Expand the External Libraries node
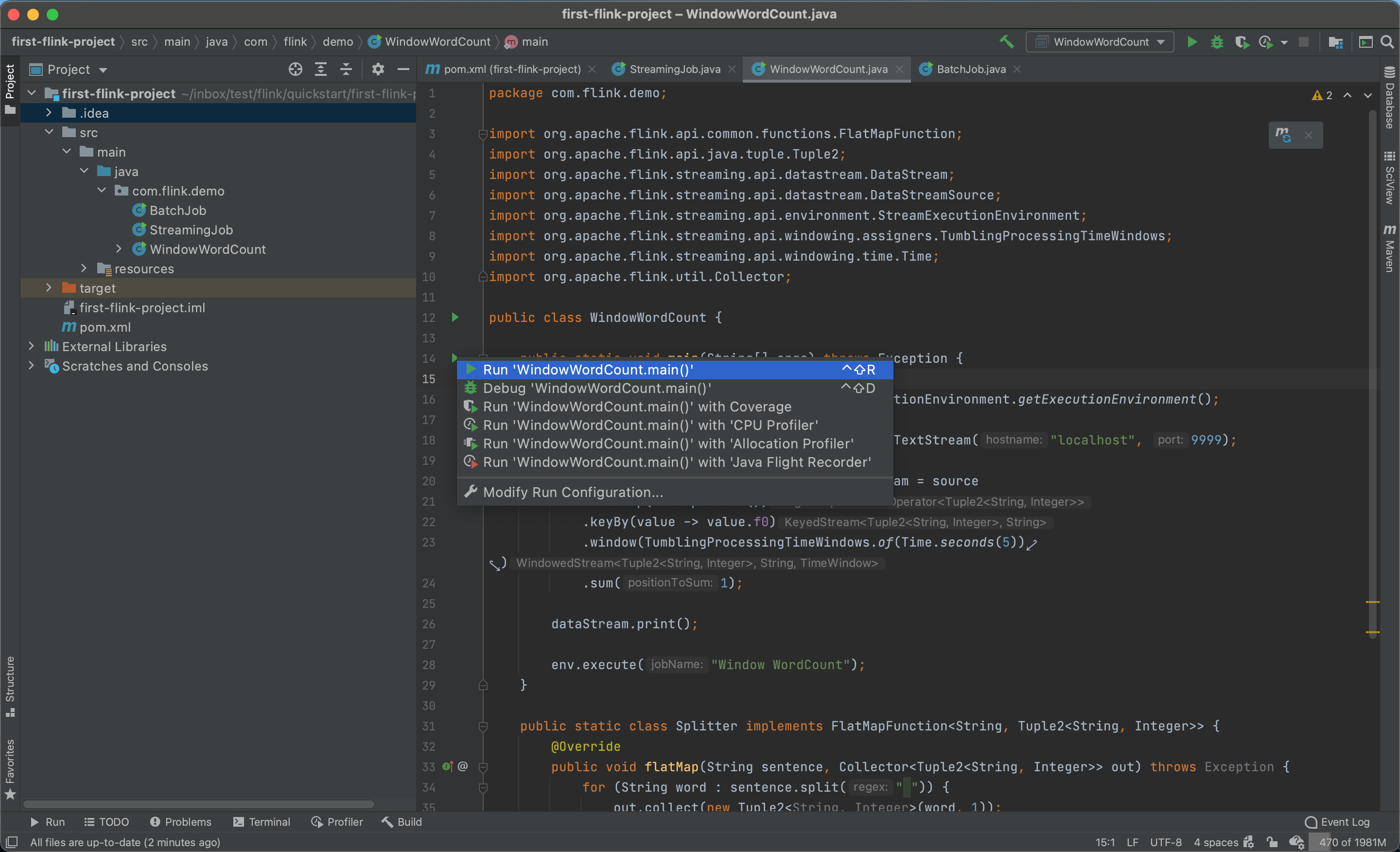 (x=31, y=346)
